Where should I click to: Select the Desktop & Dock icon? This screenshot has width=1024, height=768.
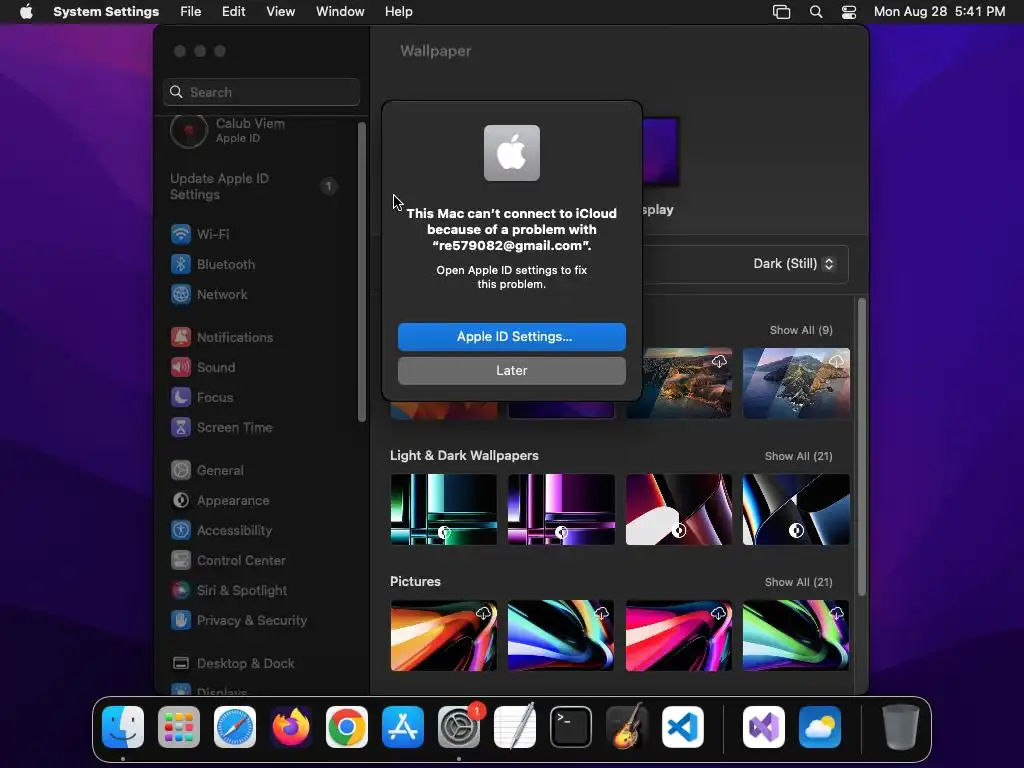[181, 664]
